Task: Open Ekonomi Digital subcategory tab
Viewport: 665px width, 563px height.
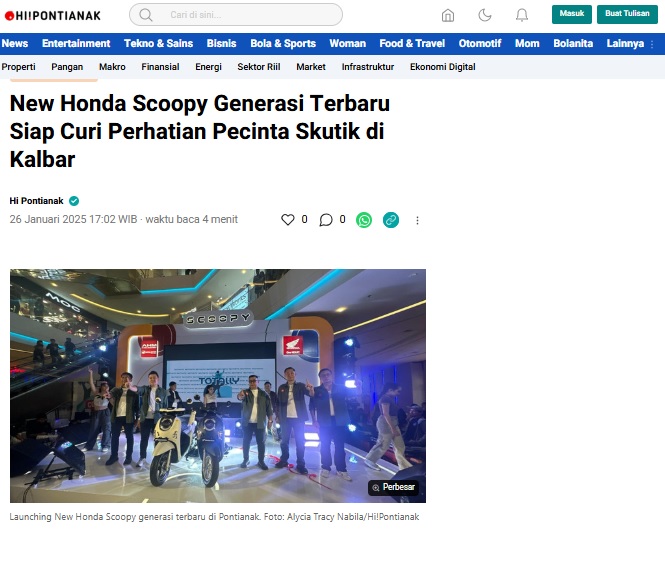Action: click(442, 67)
